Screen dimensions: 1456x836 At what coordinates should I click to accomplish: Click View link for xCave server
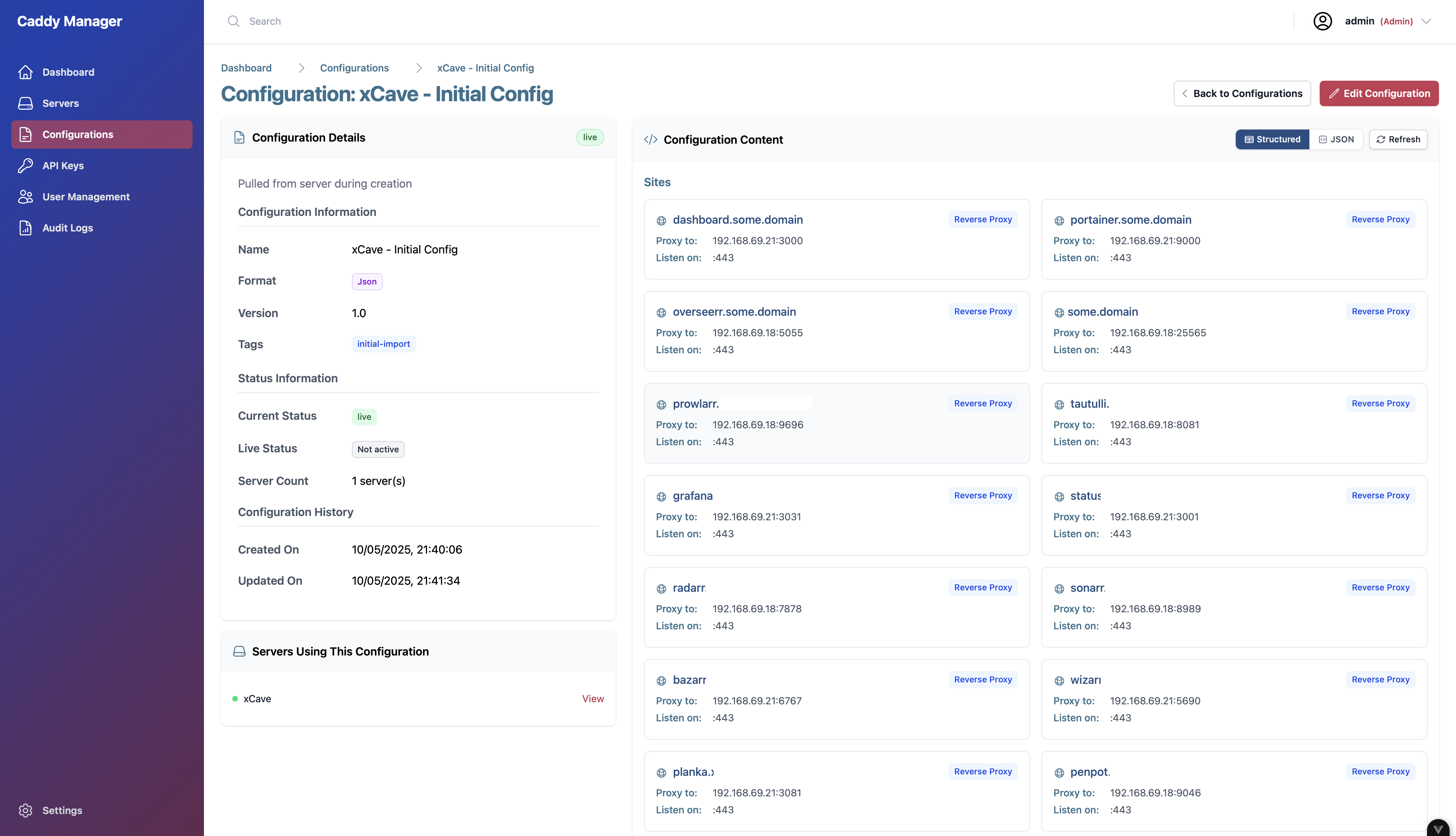[x=593, y=699]
